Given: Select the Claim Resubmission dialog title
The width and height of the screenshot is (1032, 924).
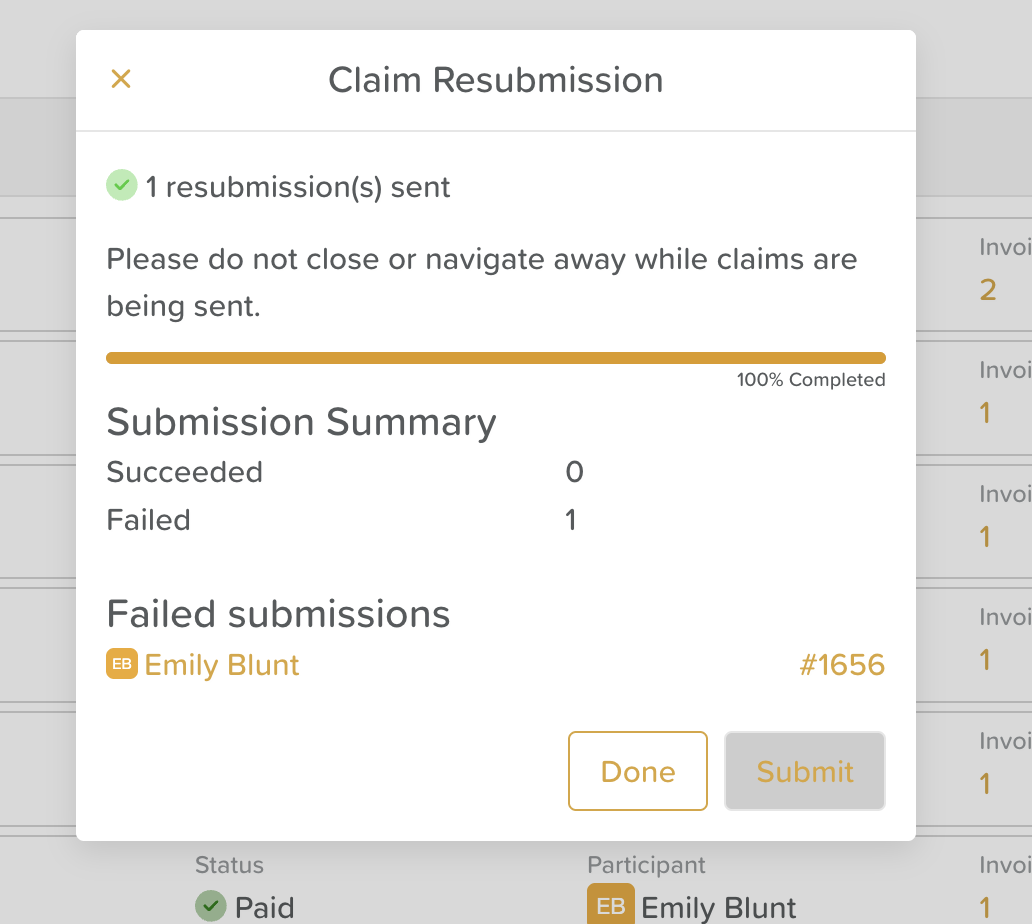Looking at the screenshot, I should [495, 80].
